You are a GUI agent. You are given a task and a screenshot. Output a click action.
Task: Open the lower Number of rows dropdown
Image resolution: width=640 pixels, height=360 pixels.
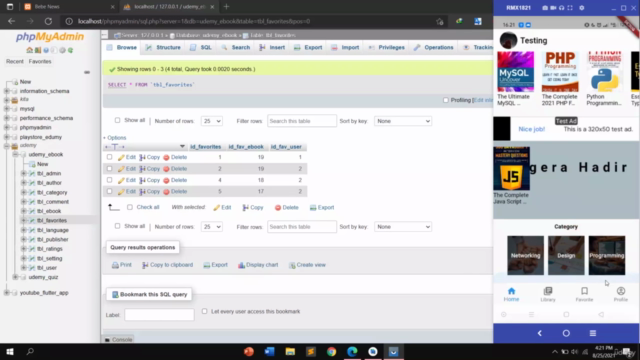tap(212, 227)
